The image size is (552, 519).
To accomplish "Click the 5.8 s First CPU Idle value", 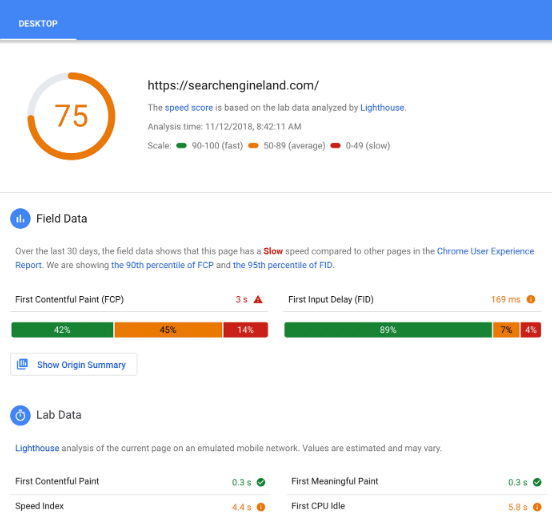I will click(x=518, y=507).
